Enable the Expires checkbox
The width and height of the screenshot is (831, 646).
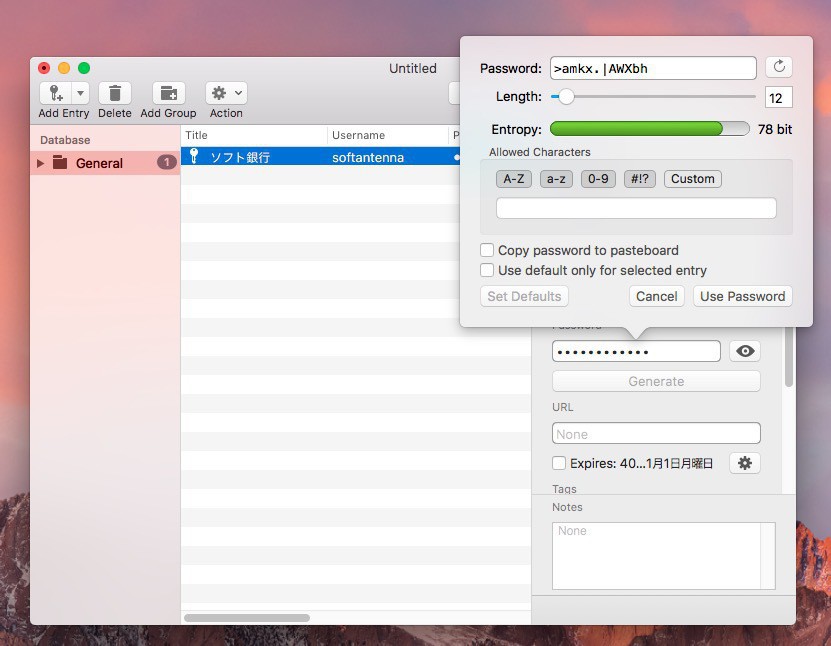559,463
